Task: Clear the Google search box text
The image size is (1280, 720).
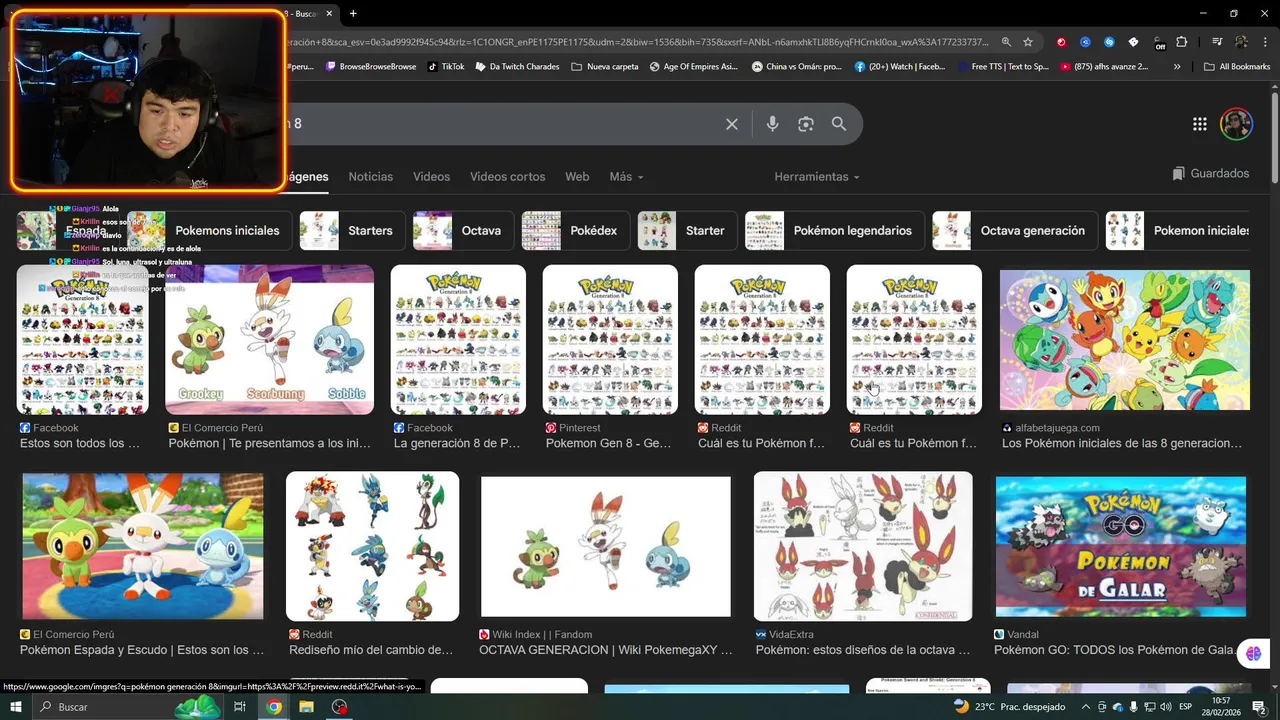Action: click(x=732, y=124)
